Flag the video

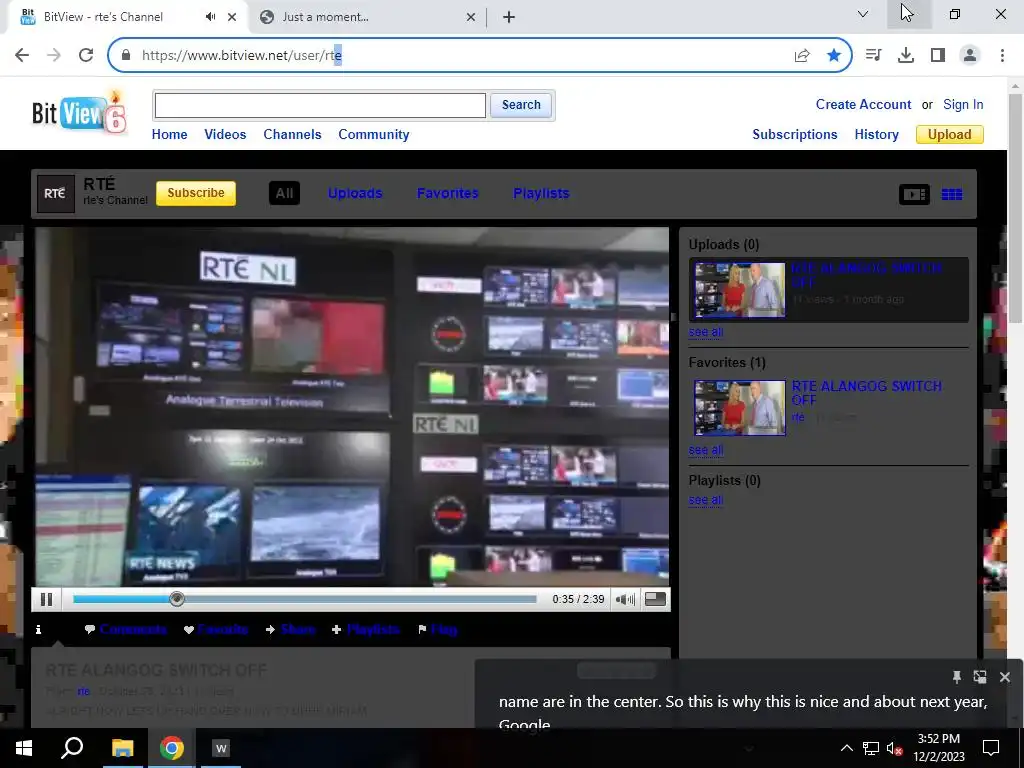point(438,630)
